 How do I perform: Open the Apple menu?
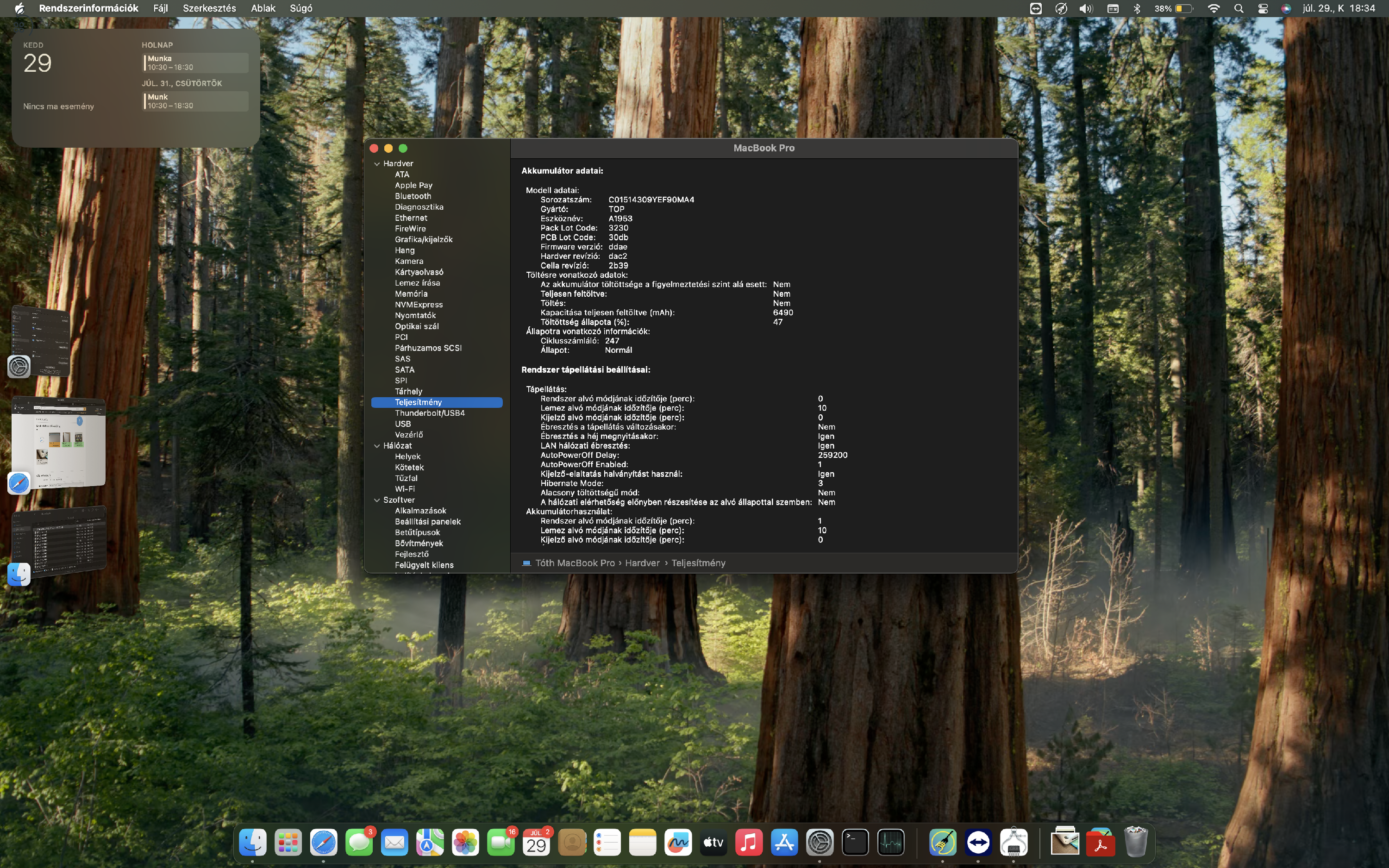pos(19,8)
